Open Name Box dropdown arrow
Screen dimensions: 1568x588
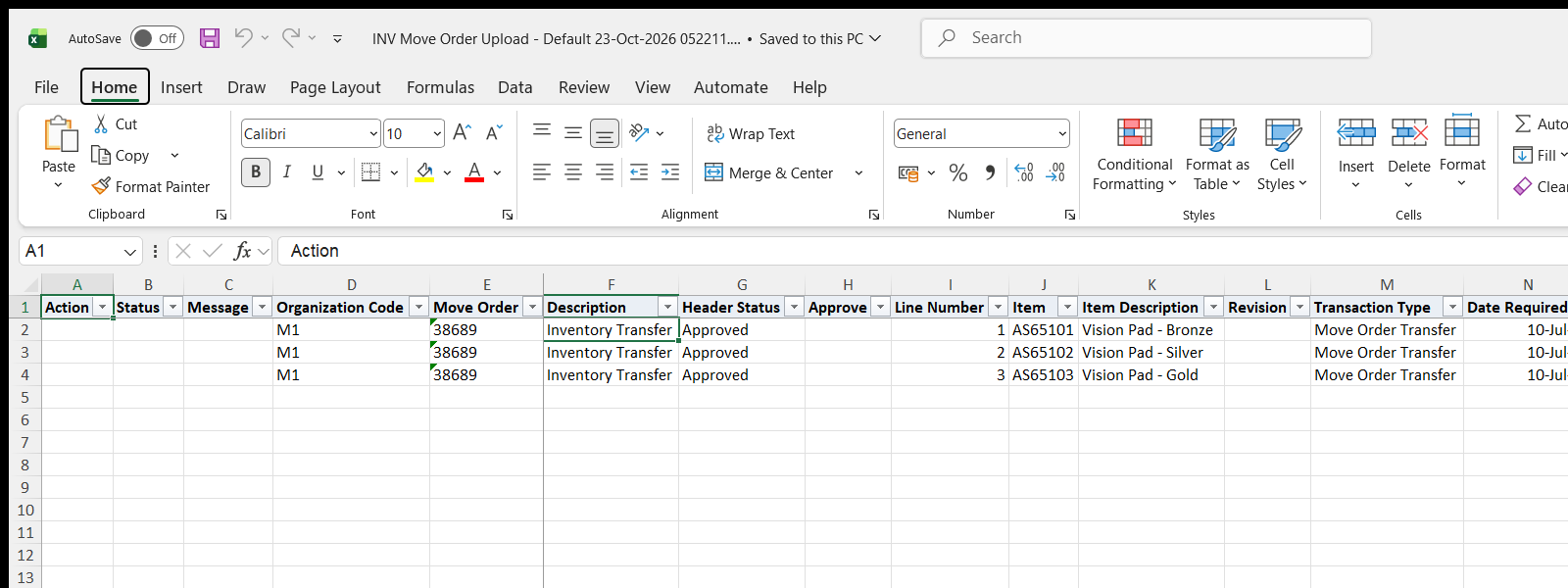pyautogui.click(x=130, y=252)
